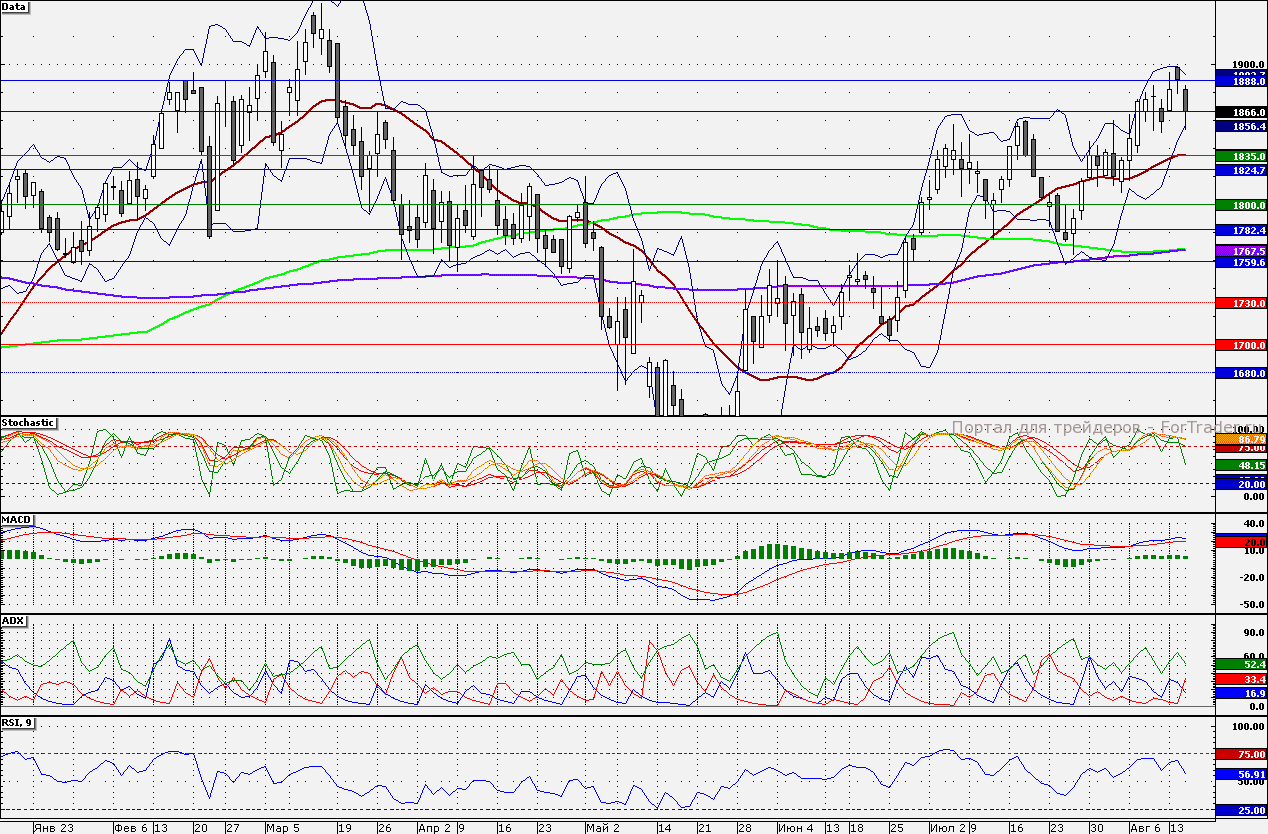Select the blue 1680.0 level marker
The height and width of the screenshot is (834, 1268).
tap(1240, 373)
